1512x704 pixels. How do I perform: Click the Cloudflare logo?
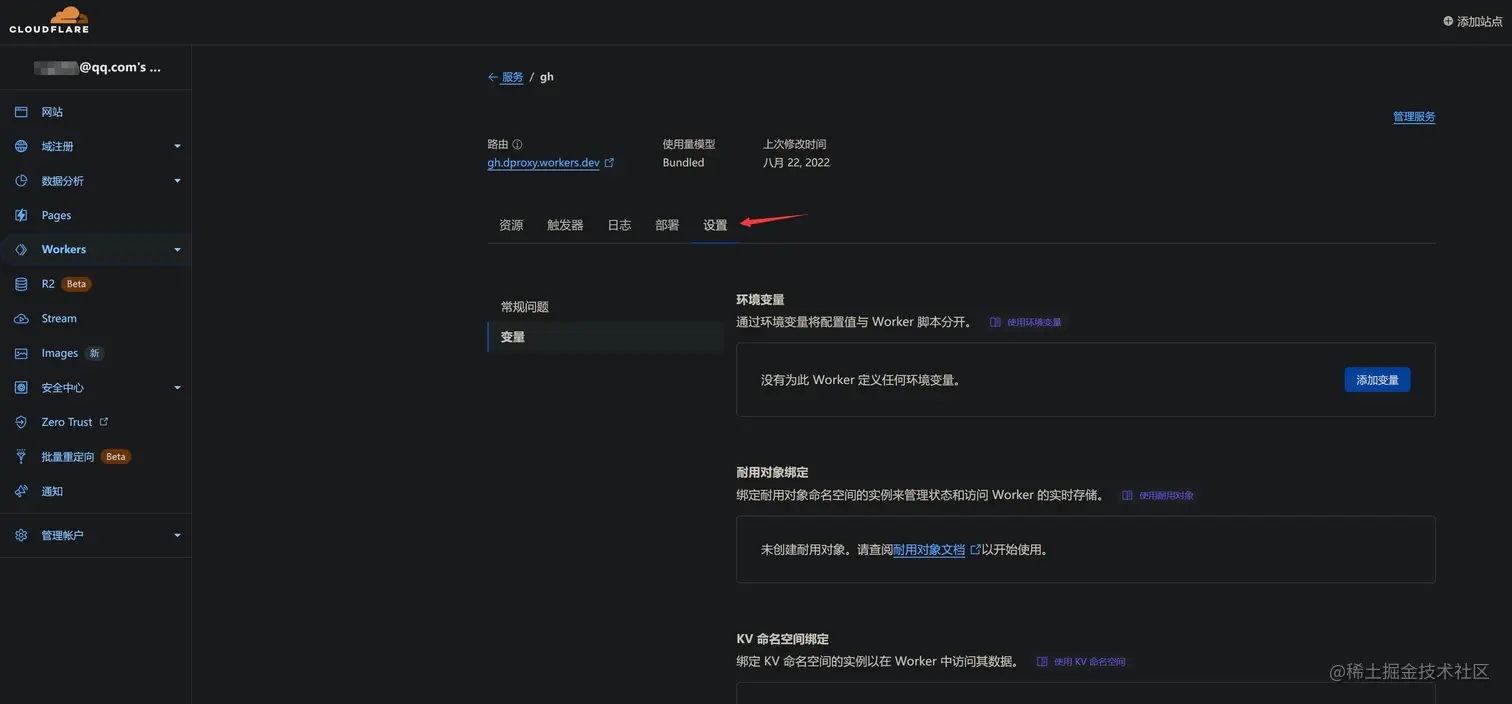click(x=49, y=20)
